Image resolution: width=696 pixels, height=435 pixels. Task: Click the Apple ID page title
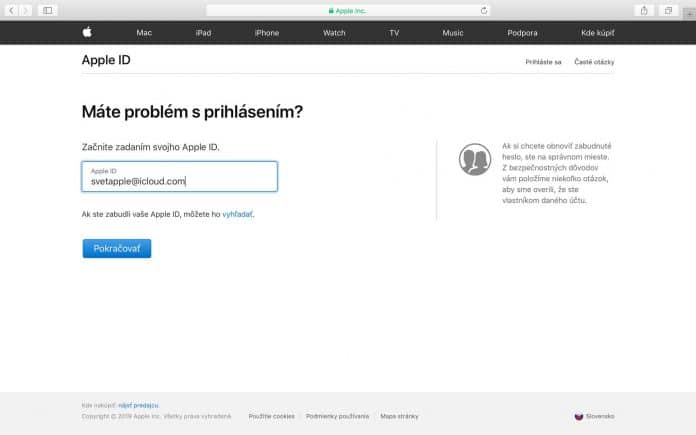tap(106, 60)
